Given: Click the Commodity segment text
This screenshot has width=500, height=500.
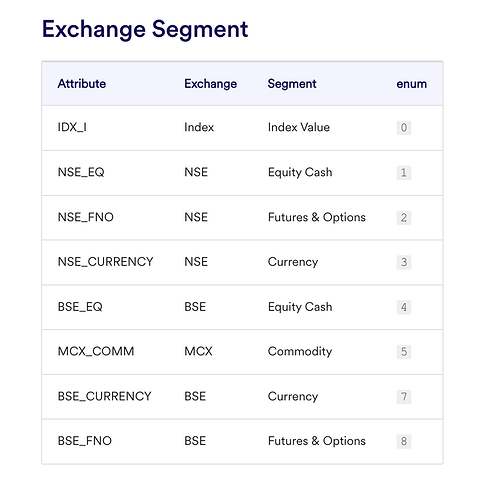Looking at the screenshot, I should point(300,352).
